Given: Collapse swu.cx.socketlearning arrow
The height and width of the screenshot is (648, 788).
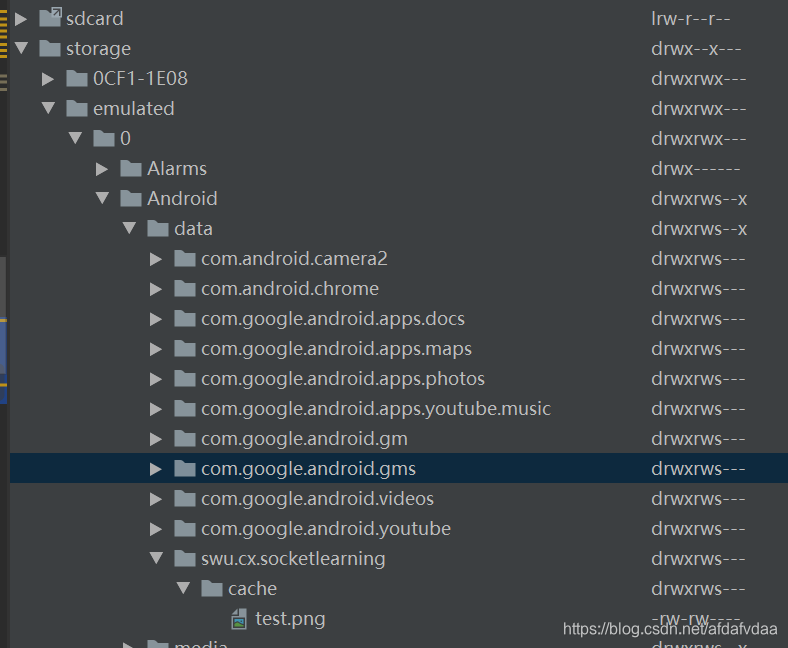Looking at the screenshot, I should point(156,558).
